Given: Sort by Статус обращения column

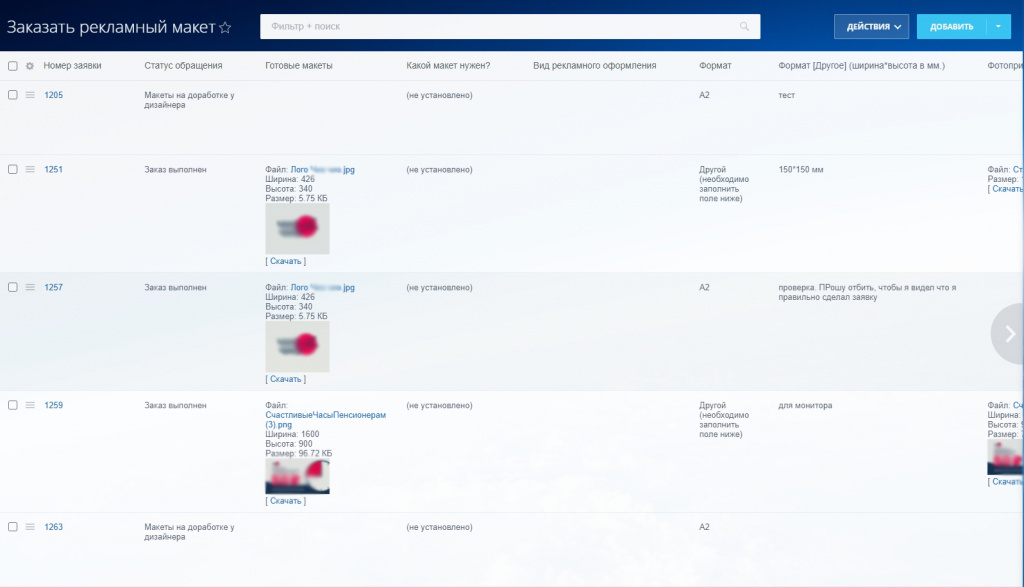Looking at the screenshot, I should pos(184,66).
